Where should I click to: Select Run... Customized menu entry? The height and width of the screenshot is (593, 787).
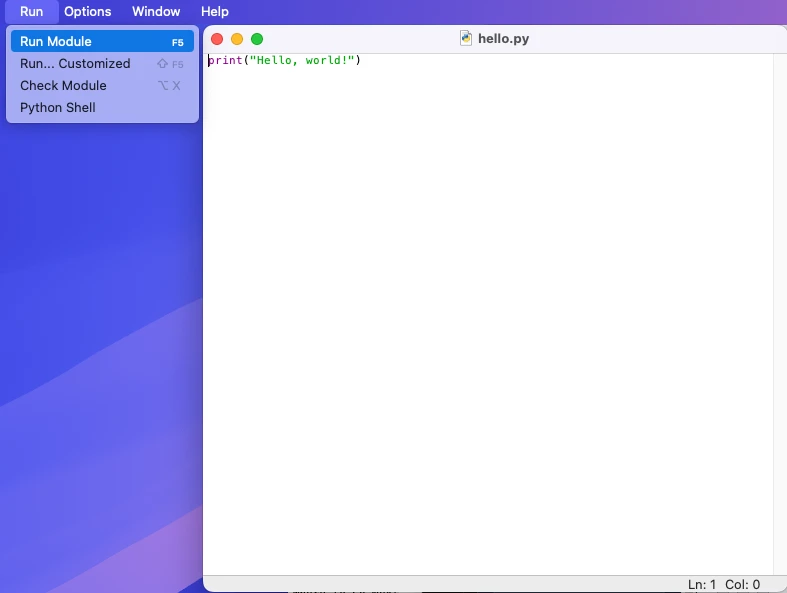pyautogui.click(x=102, y=64)
